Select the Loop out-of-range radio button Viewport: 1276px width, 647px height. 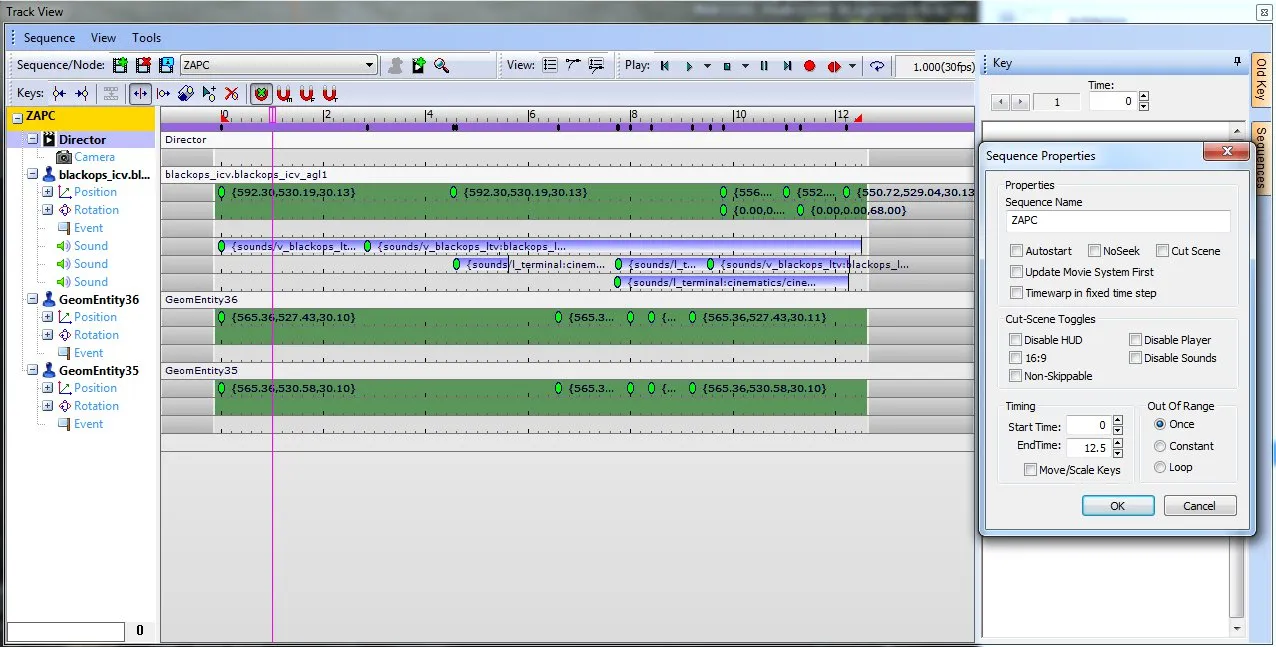[1160, 467]
